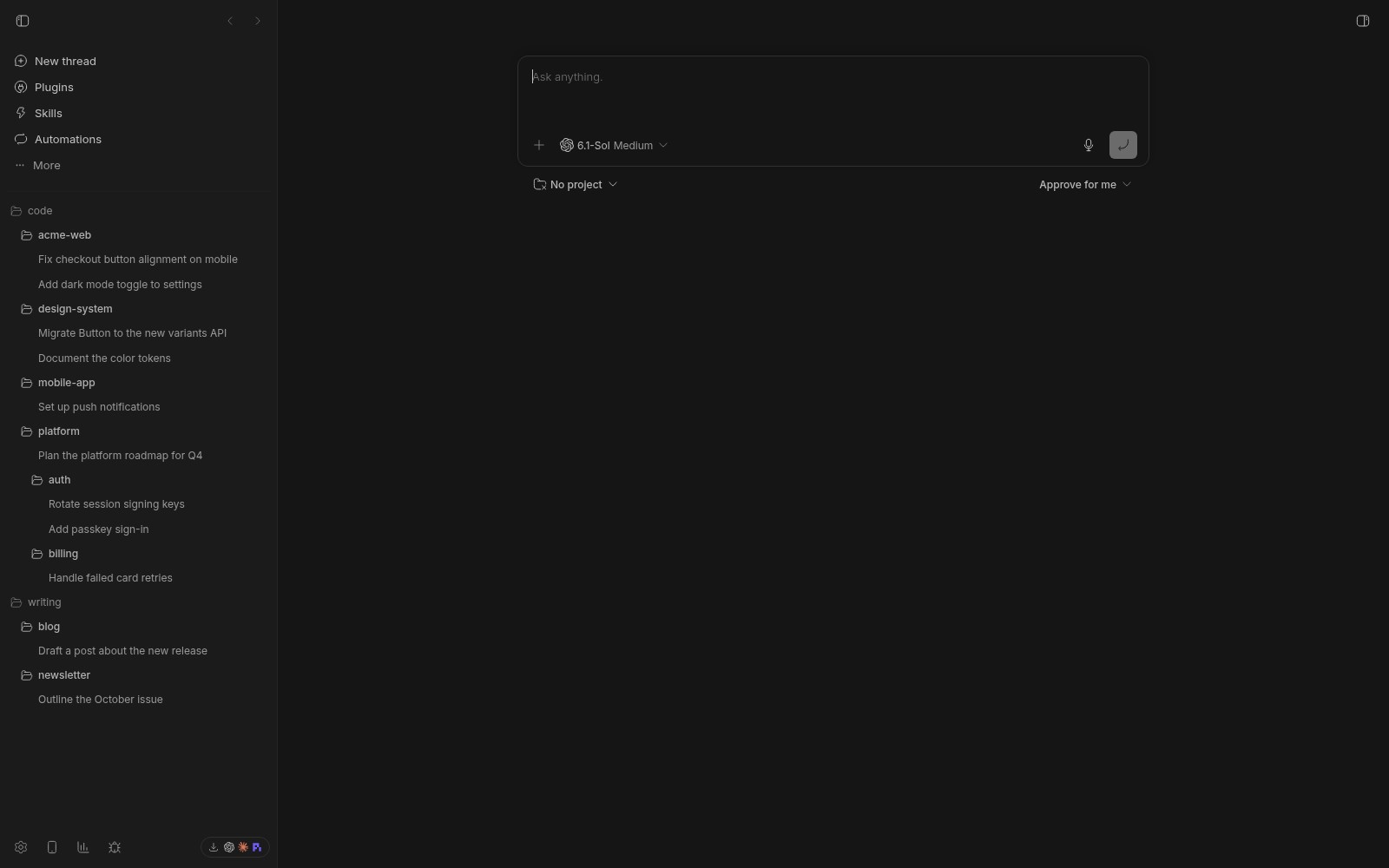This screenshot has height=868, width=1389.
Task: Open thread Migrate Button to the new variants API
Action: click(139, 333)
